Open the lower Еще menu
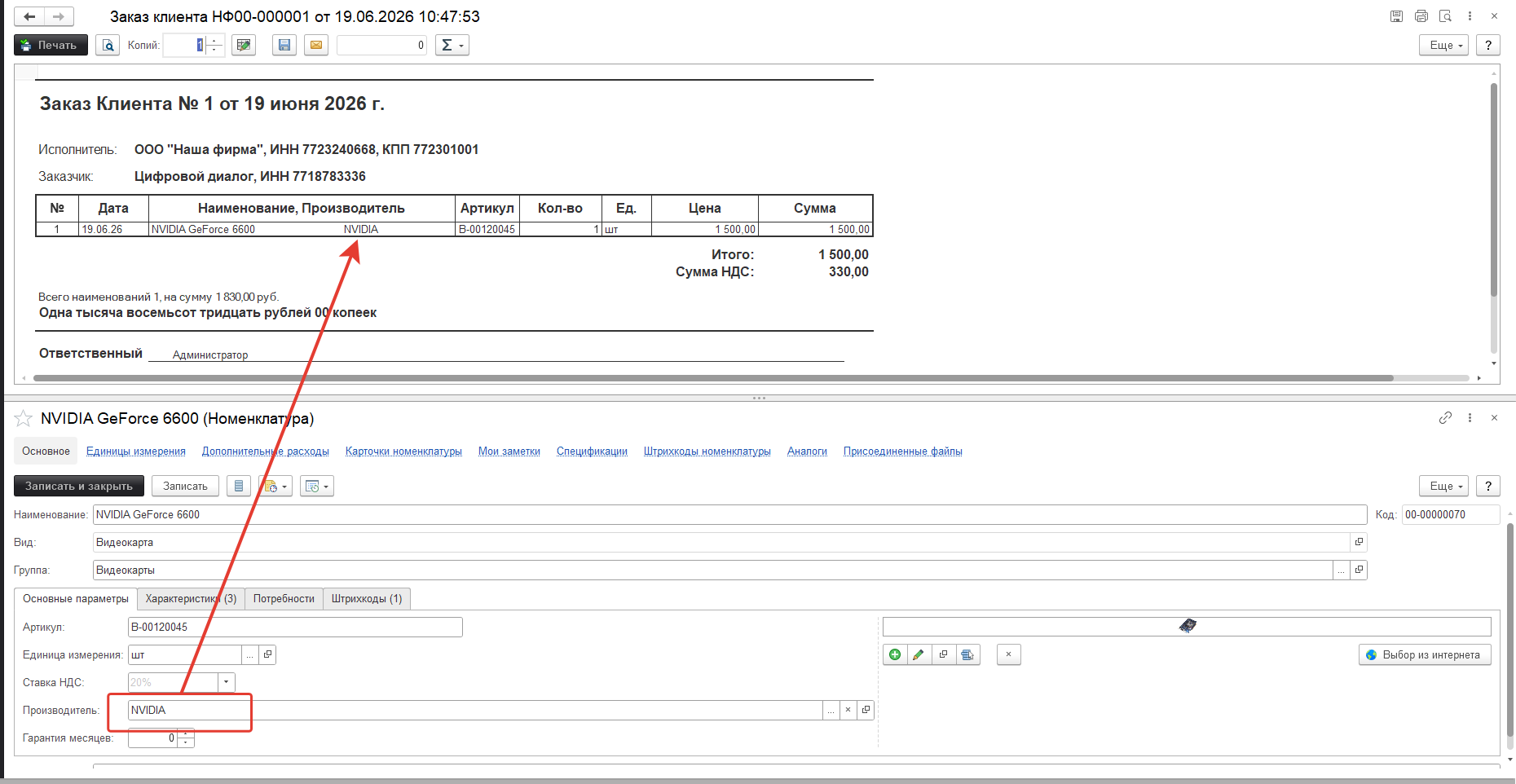The width and height of the screenshot is (1516, 784). (1443, 486)
